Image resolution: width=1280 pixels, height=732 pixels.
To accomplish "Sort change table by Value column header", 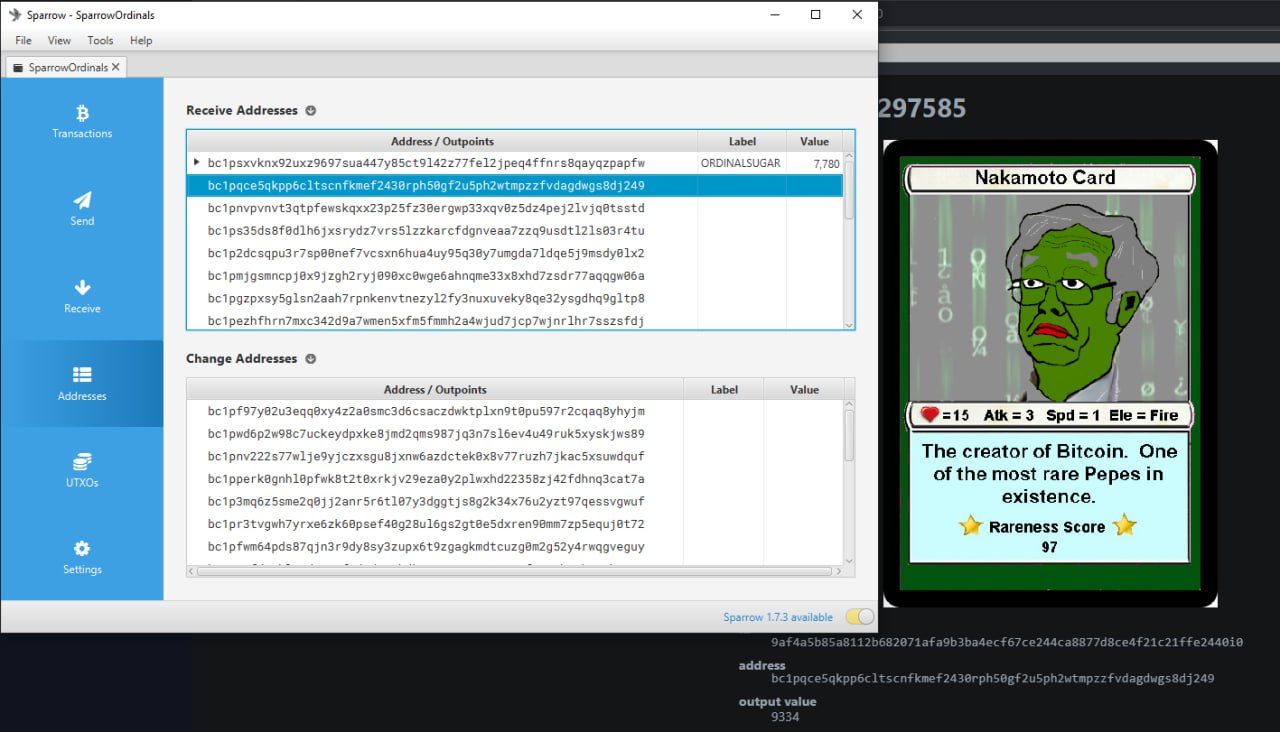I will point(804,389).
